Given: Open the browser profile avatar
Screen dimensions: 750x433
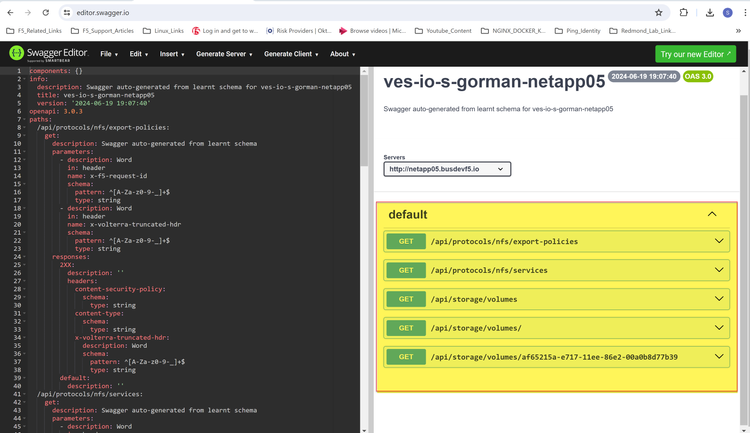Looking at the screenshot, I should (x=726, y=13).
